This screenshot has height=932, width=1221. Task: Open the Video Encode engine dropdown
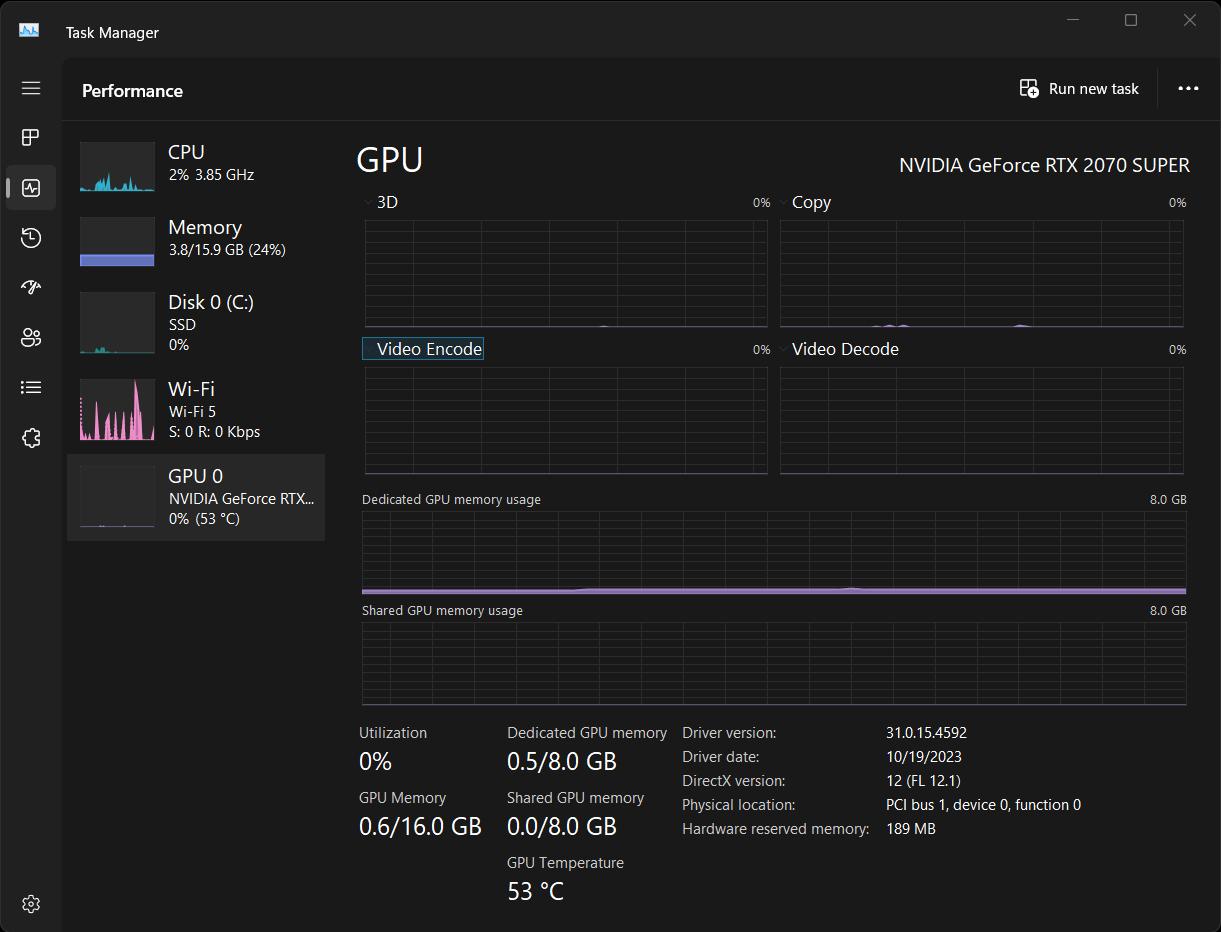tap(423, 349)
